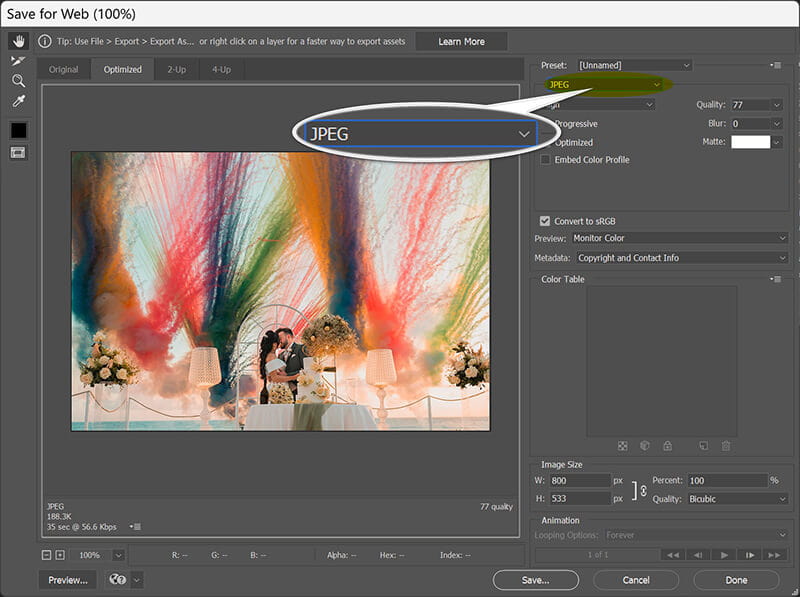The image size is (800, 597).
Task: Switch to the Original tab
Action: point(64,69)
